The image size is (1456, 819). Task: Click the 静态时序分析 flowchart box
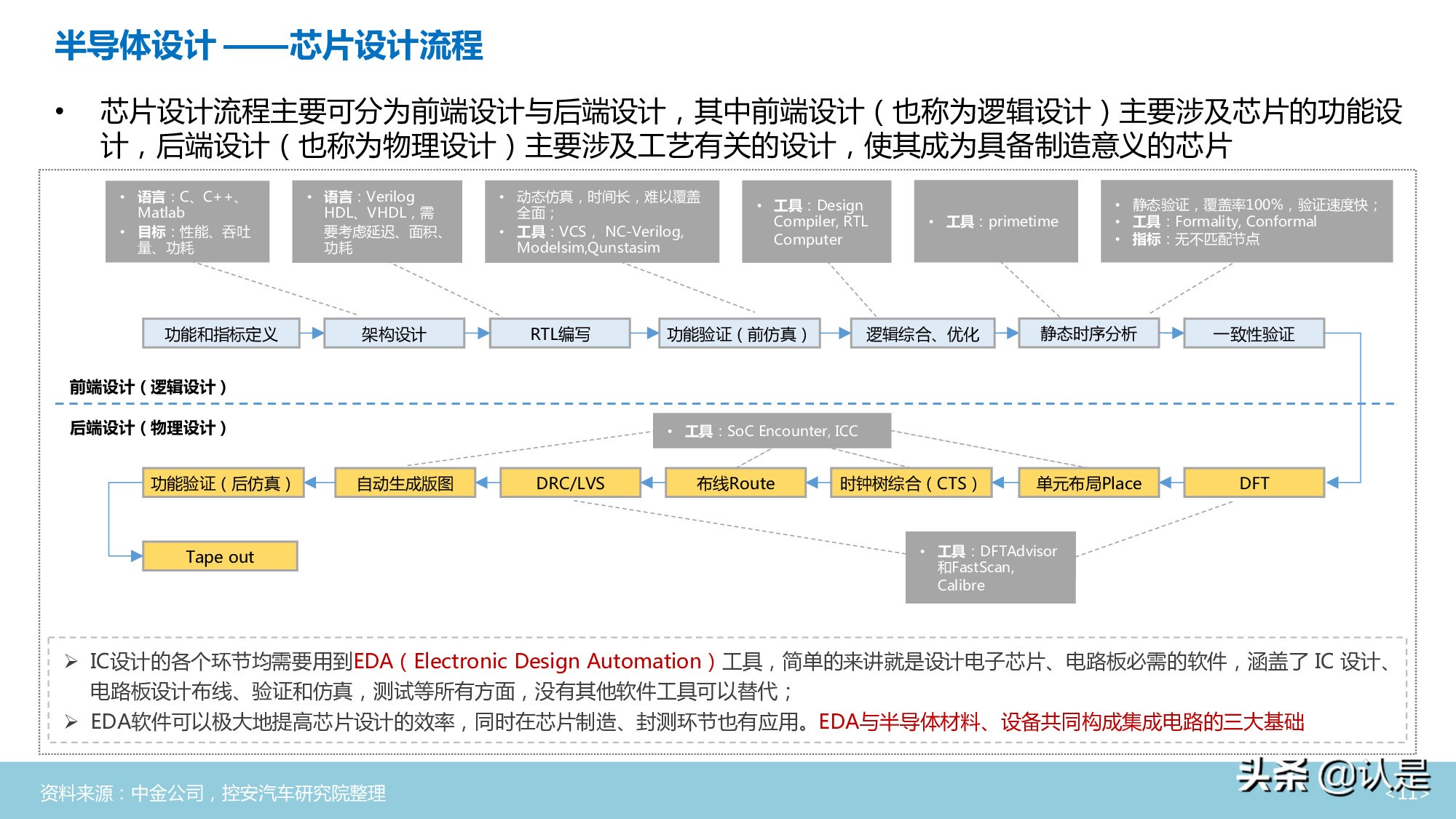click(x=1090, y=333)
